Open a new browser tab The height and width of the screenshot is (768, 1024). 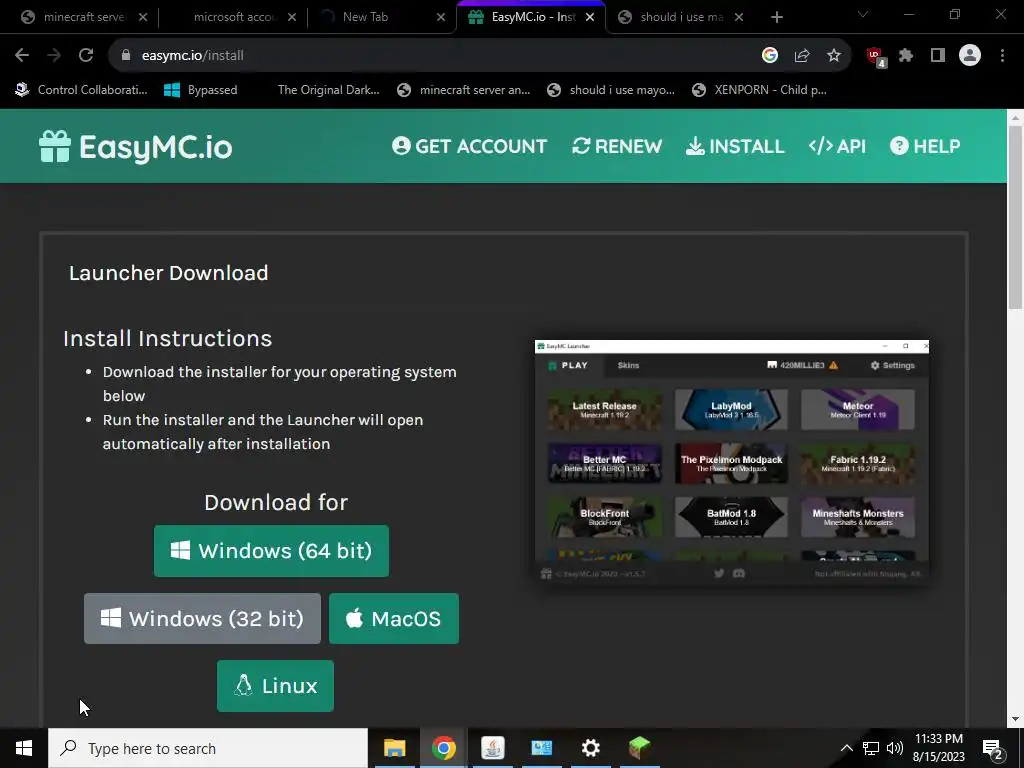click(776, 17)
